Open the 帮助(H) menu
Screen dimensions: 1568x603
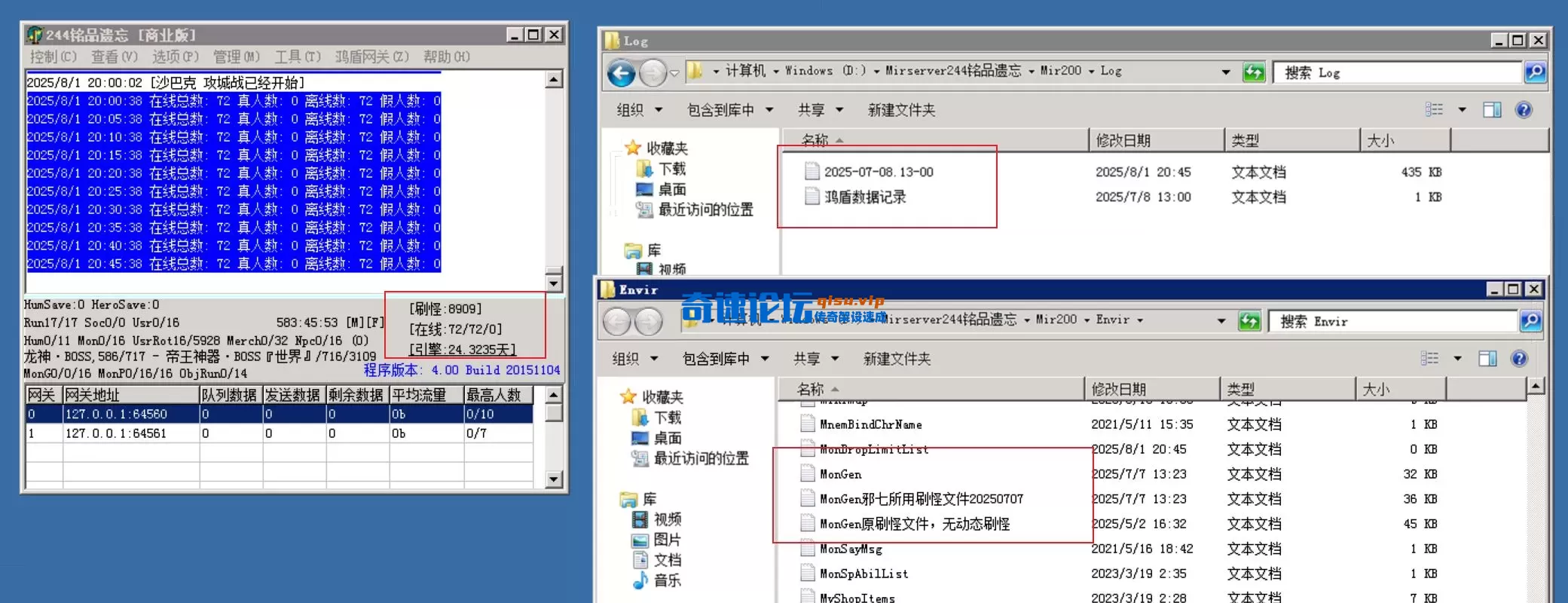click(x=446, y=57)
